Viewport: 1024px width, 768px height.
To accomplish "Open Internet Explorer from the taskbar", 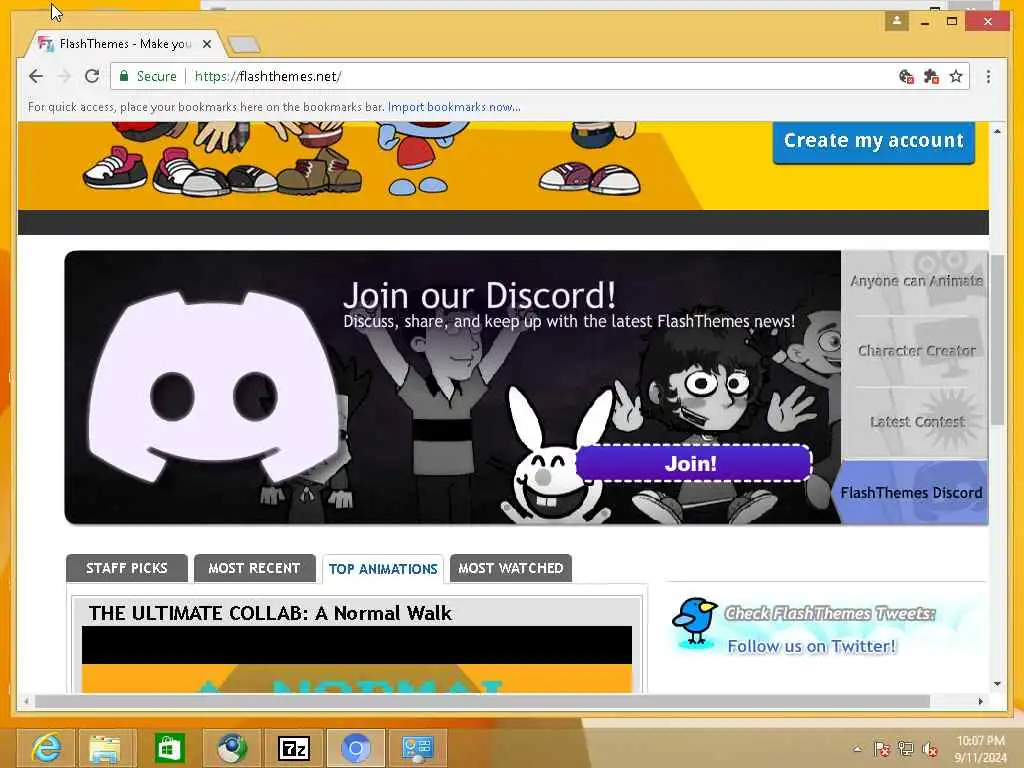I will pos(46,748).
